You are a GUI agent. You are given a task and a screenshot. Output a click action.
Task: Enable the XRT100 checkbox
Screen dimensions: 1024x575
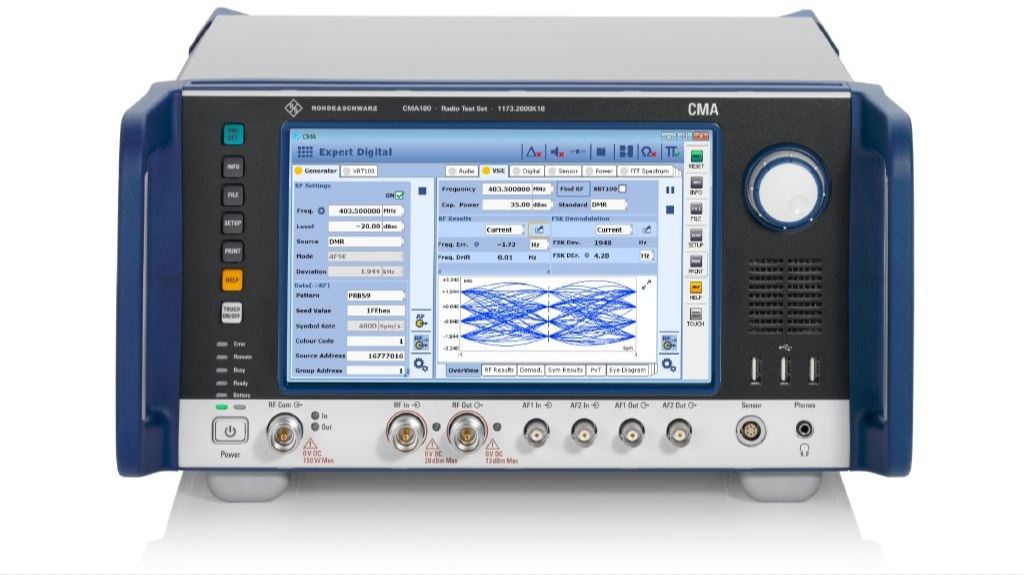point(622,188)
